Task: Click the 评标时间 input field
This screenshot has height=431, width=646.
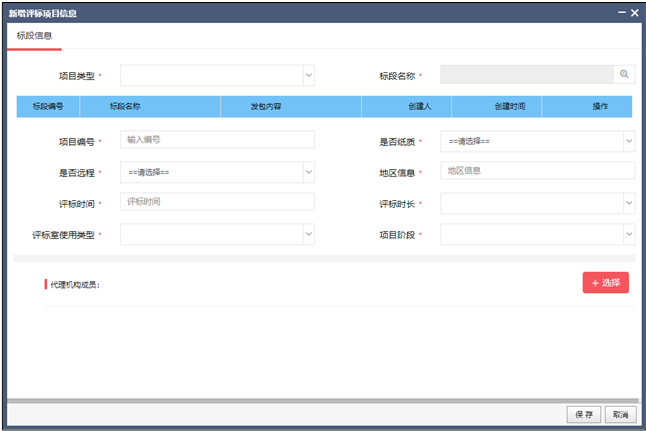Action: click(x=217, y=202)
